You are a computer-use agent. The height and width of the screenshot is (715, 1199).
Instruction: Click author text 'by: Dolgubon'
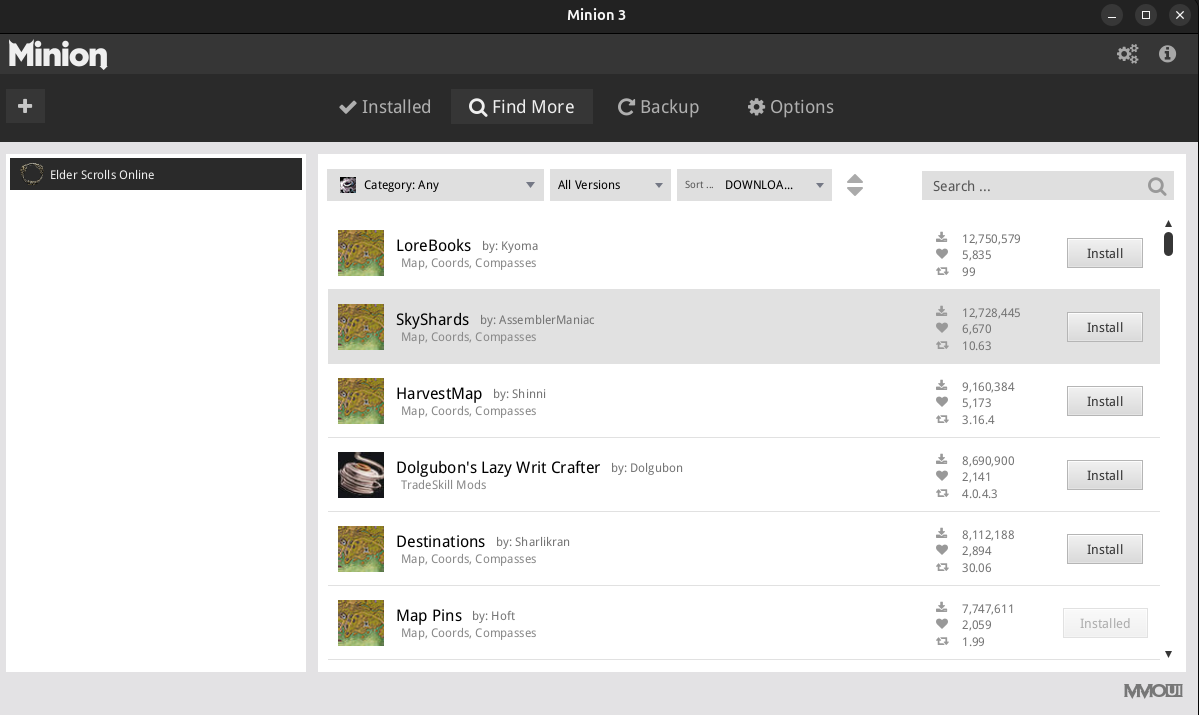pos(647,468)
